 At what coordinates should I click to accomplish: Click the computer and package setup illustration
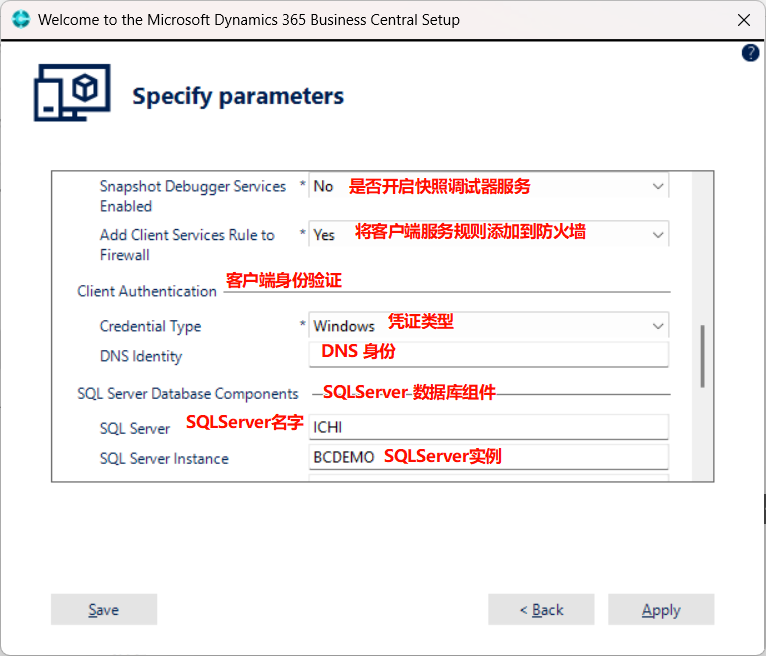coord(72,93)
